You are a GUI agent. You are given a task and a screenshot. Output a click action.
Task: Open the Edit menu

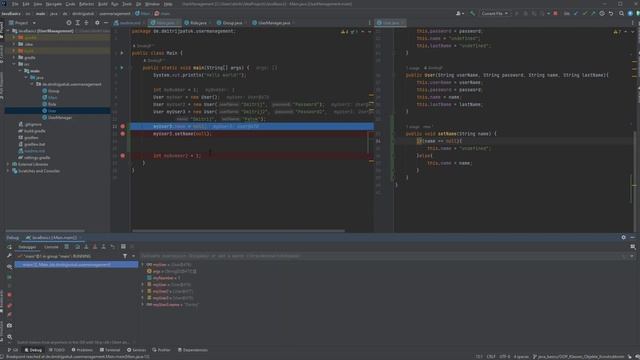coord(26,4)
